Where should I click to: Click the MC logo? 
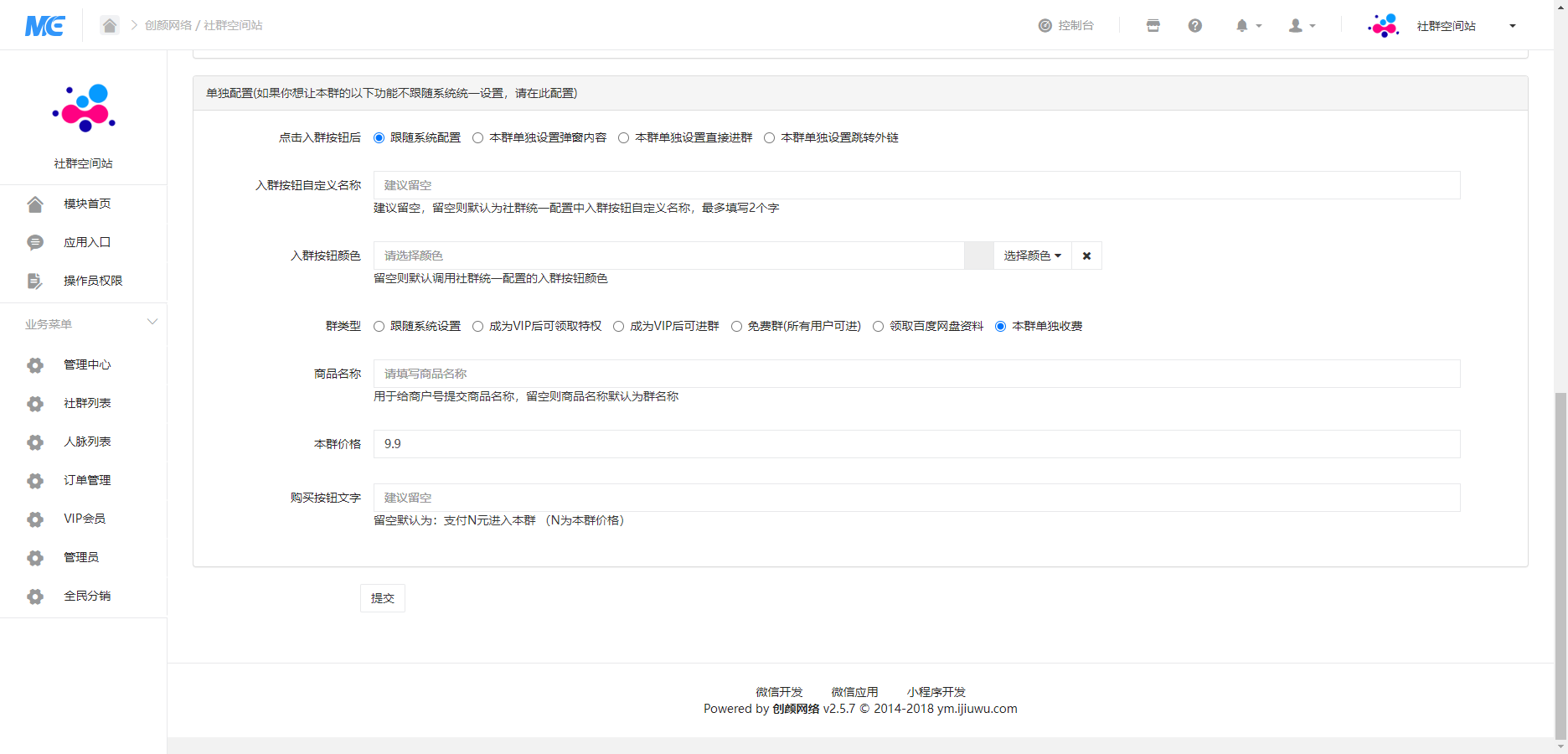tap(45, 26)
